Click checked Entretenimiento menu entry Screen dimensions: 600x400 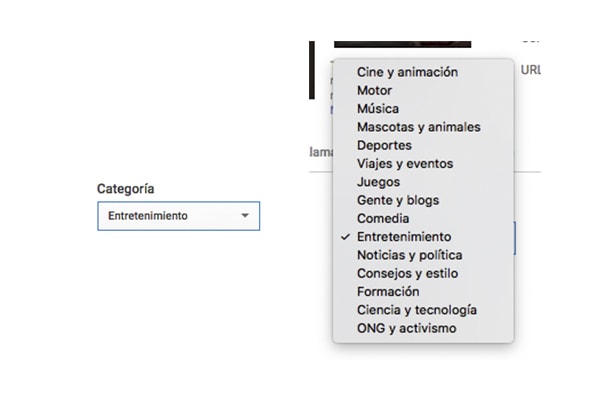pyautogui.click(x=423, y=237)
